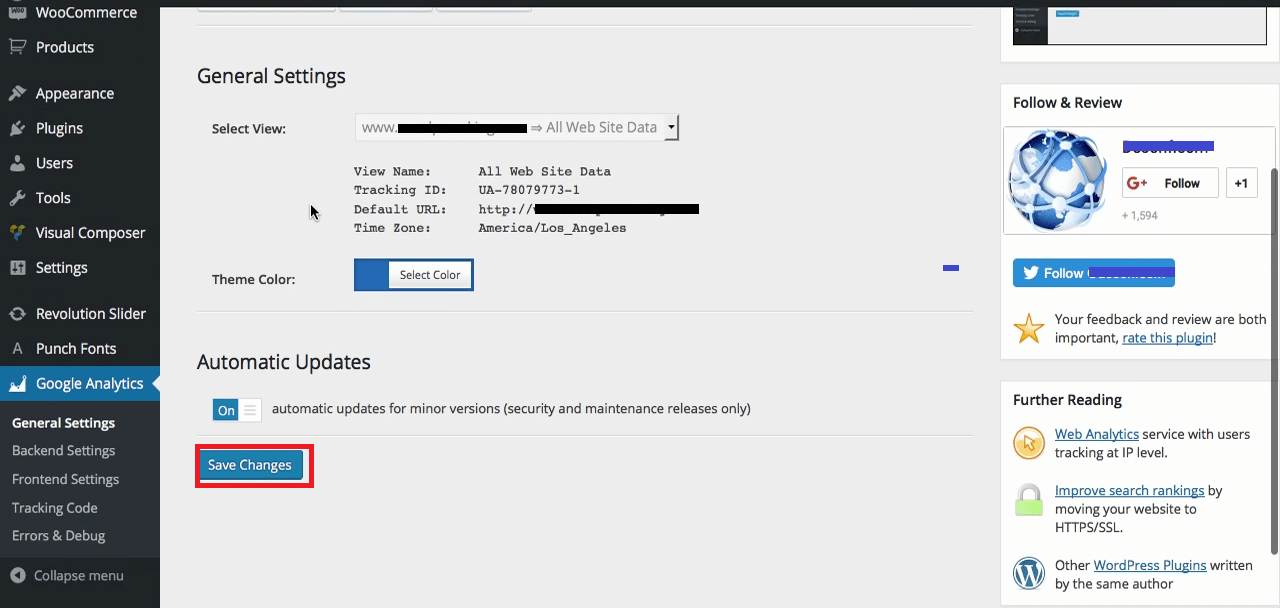Open the WordPress Plugins link
The width and height of the screenshot is (1280, 608).
(x=1150, y=565)
